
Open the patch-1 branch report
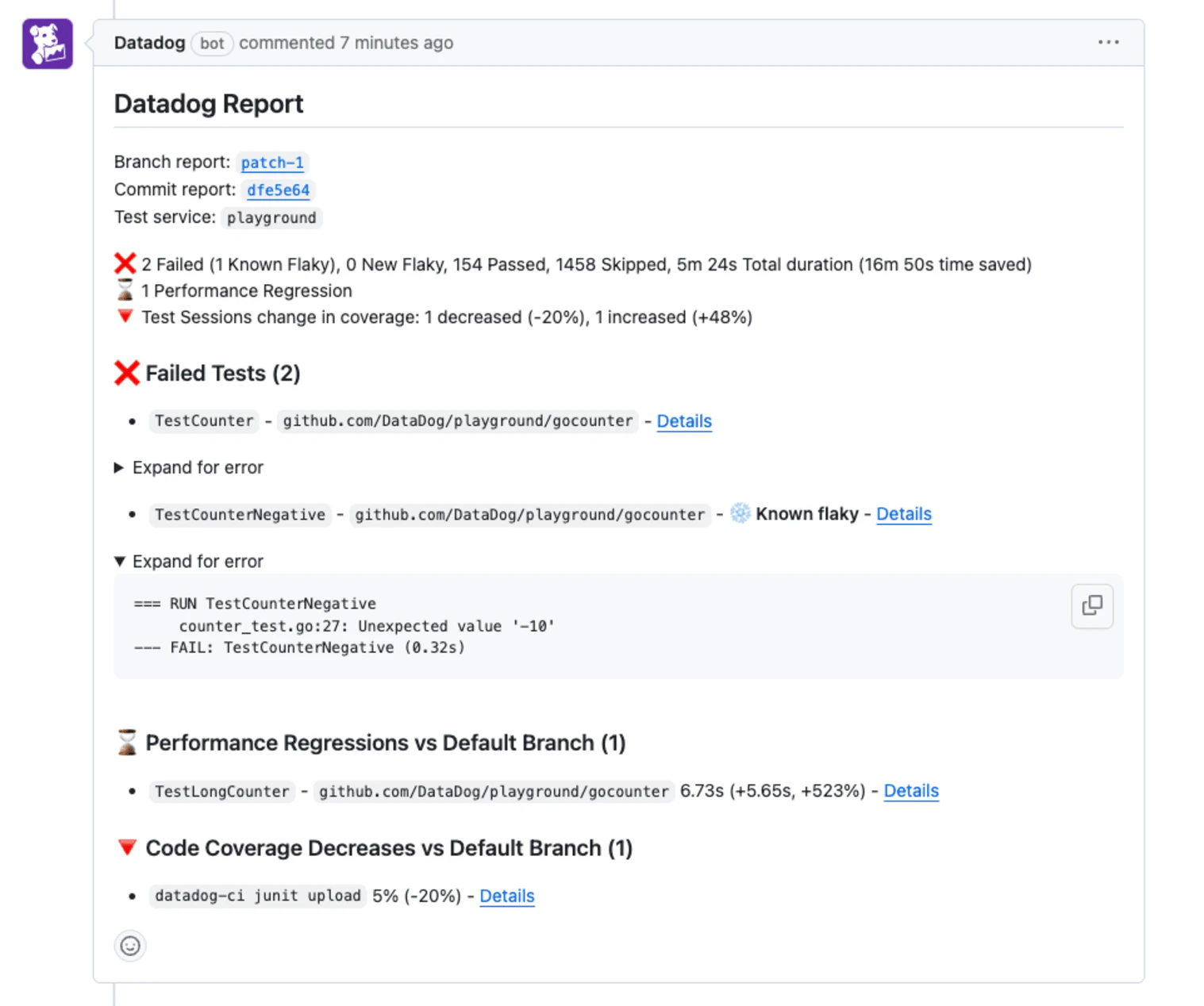click(x=272, y=163)
